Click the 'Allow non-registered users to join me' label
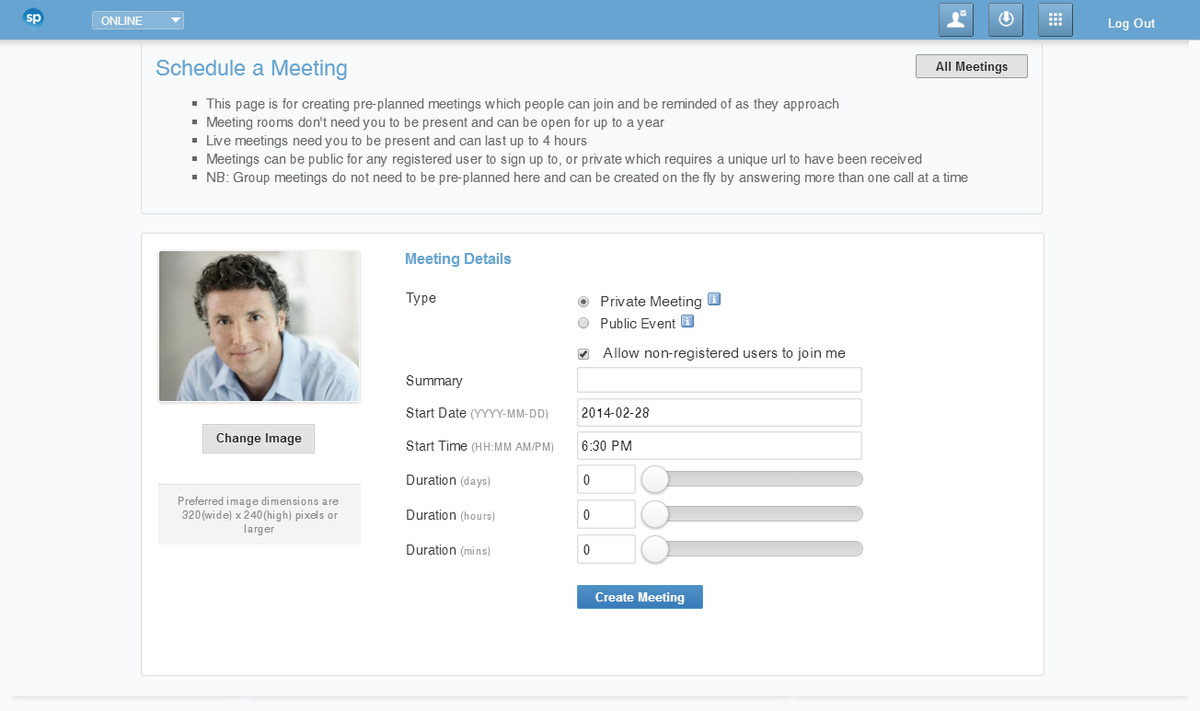This screenshot has width=1200, height=711. pos(724,353)
